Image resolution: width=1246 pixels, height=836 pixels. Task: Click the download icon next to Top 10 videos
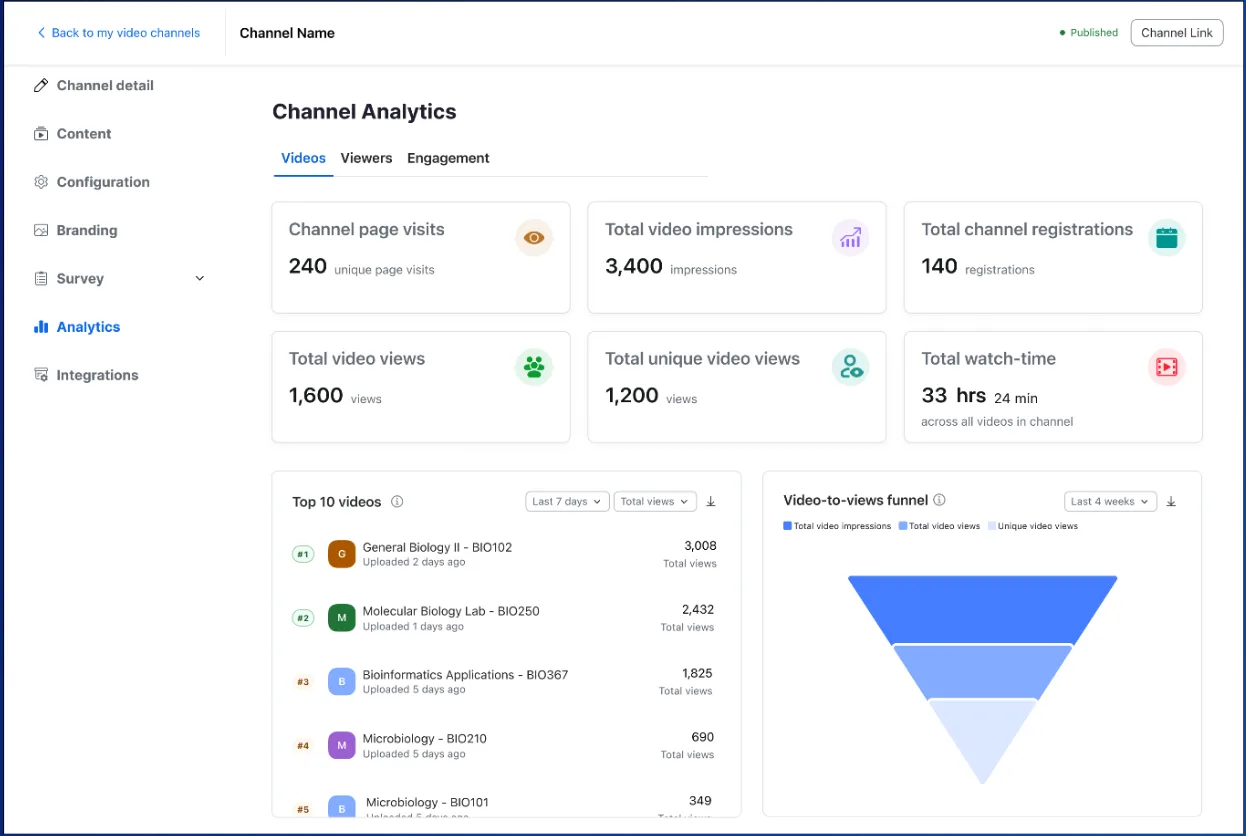710,501
